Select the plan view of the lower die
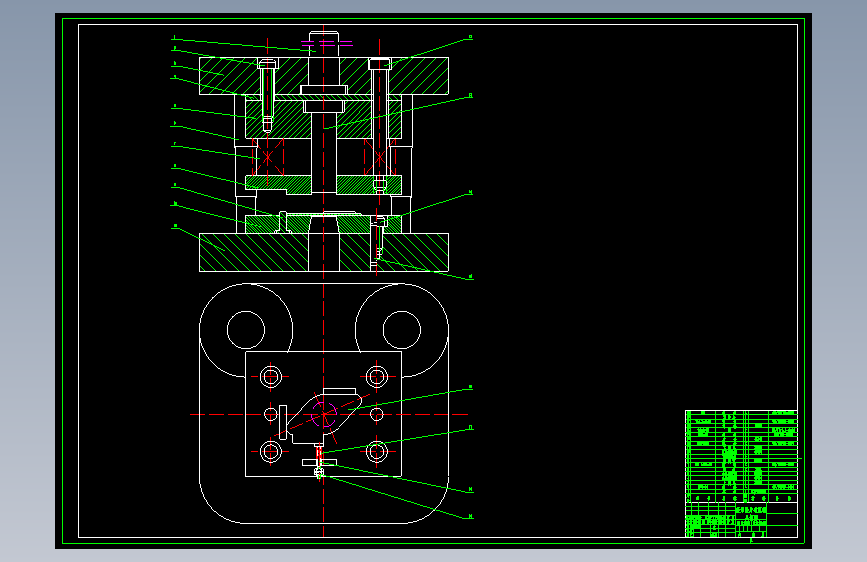Viewport: 867px width, 562px height. pos(323,403)
